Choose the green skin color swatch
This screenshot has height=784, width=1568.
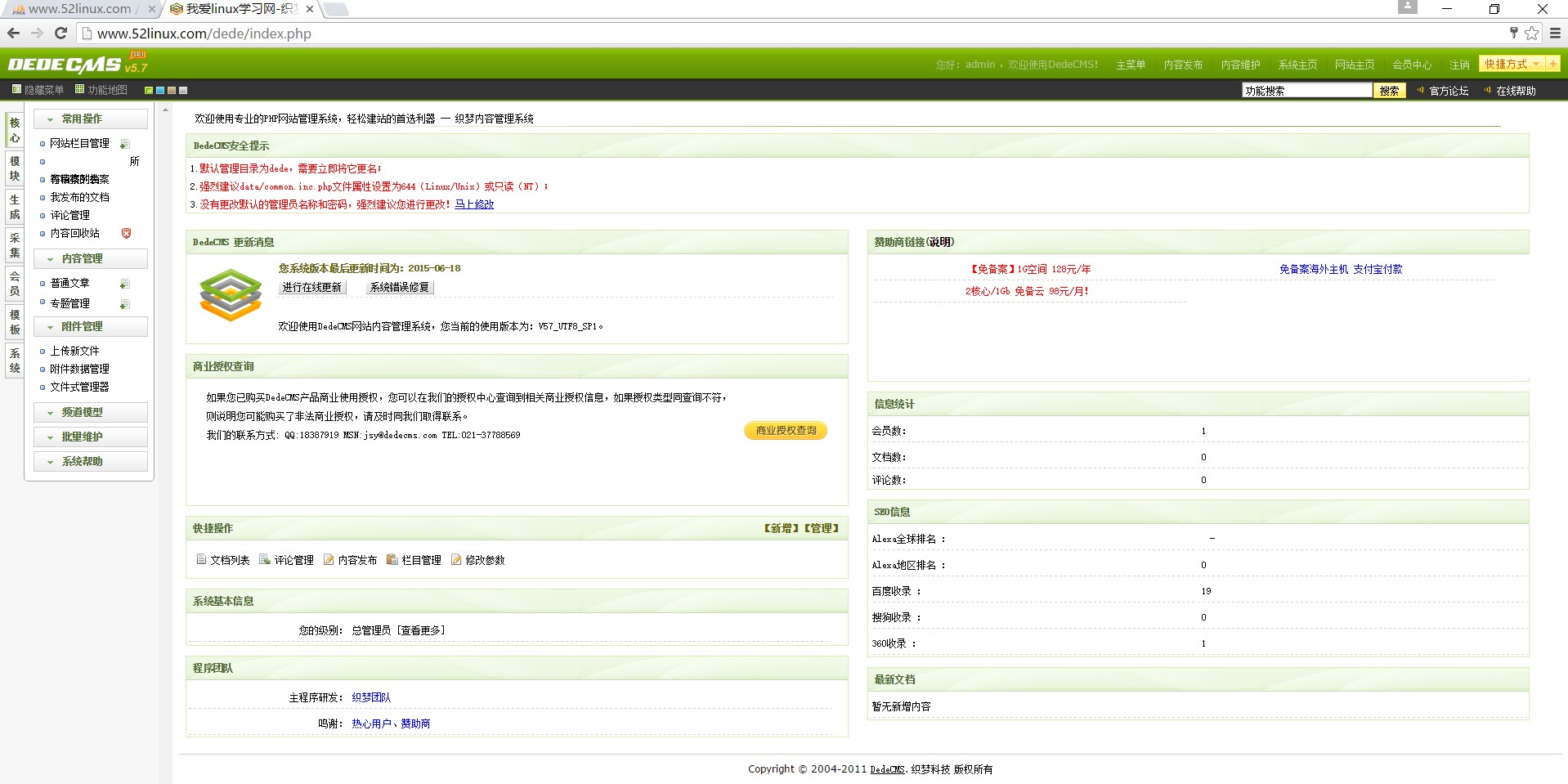click(149, 90)
